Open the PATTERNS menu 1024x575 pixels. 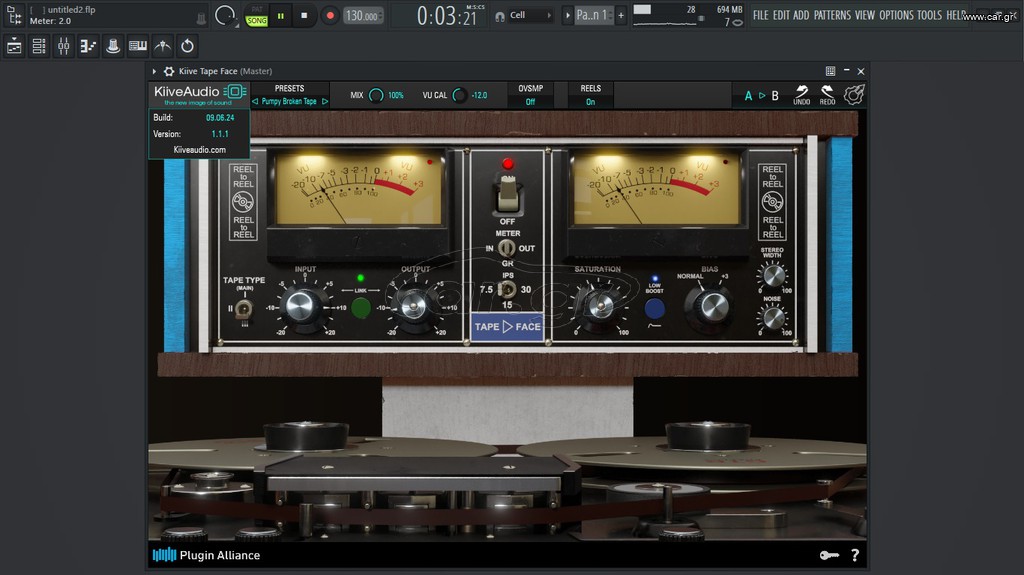click(x=832, y=15)
